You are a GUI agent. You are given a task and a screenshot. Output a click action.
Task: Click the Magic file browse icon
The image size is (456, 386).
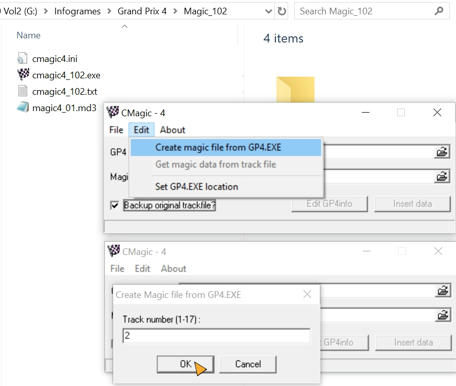point(442,176)
